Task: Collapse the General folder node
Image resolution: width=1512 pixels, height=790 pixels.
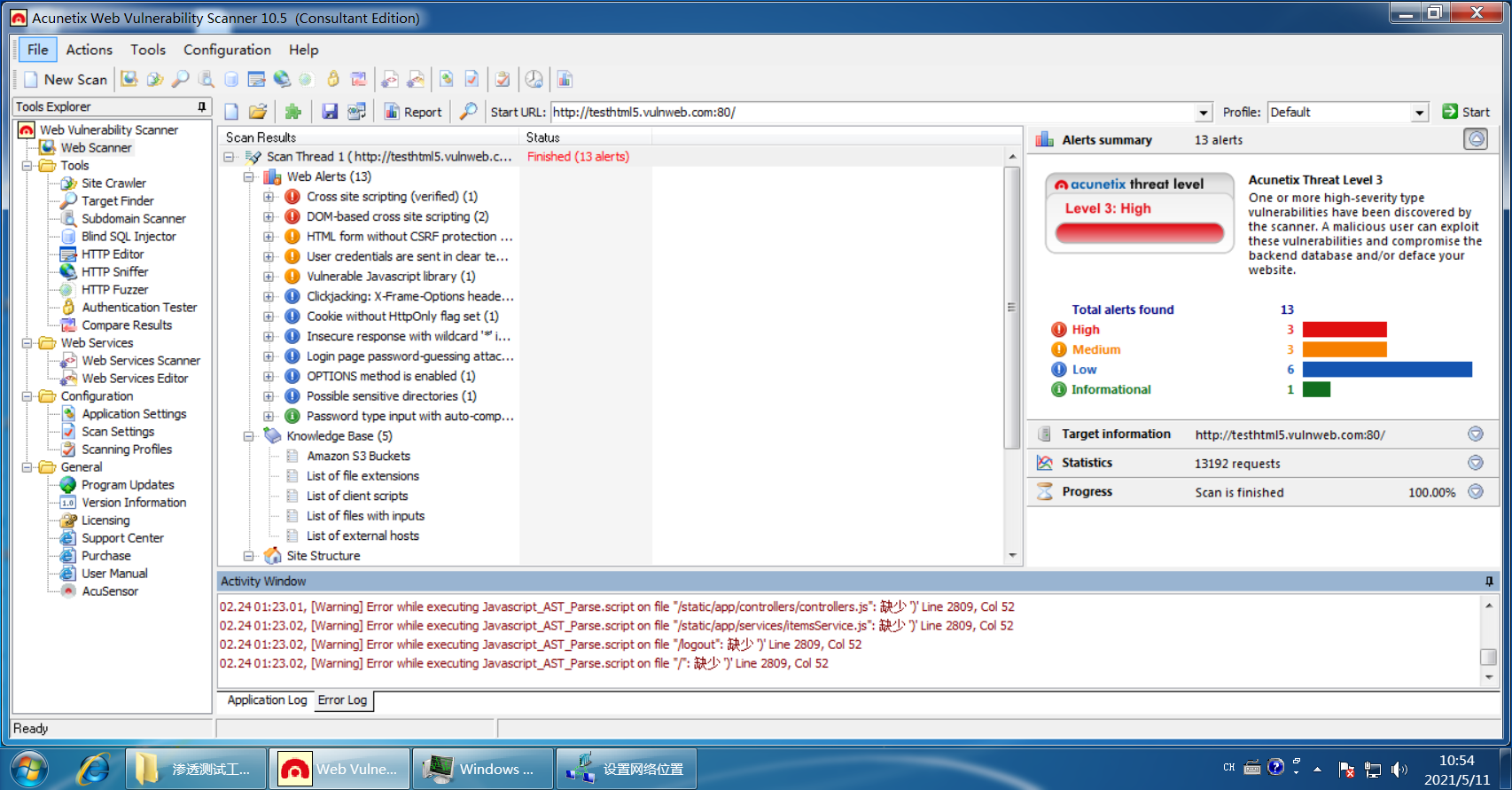Action: (27, 467)
